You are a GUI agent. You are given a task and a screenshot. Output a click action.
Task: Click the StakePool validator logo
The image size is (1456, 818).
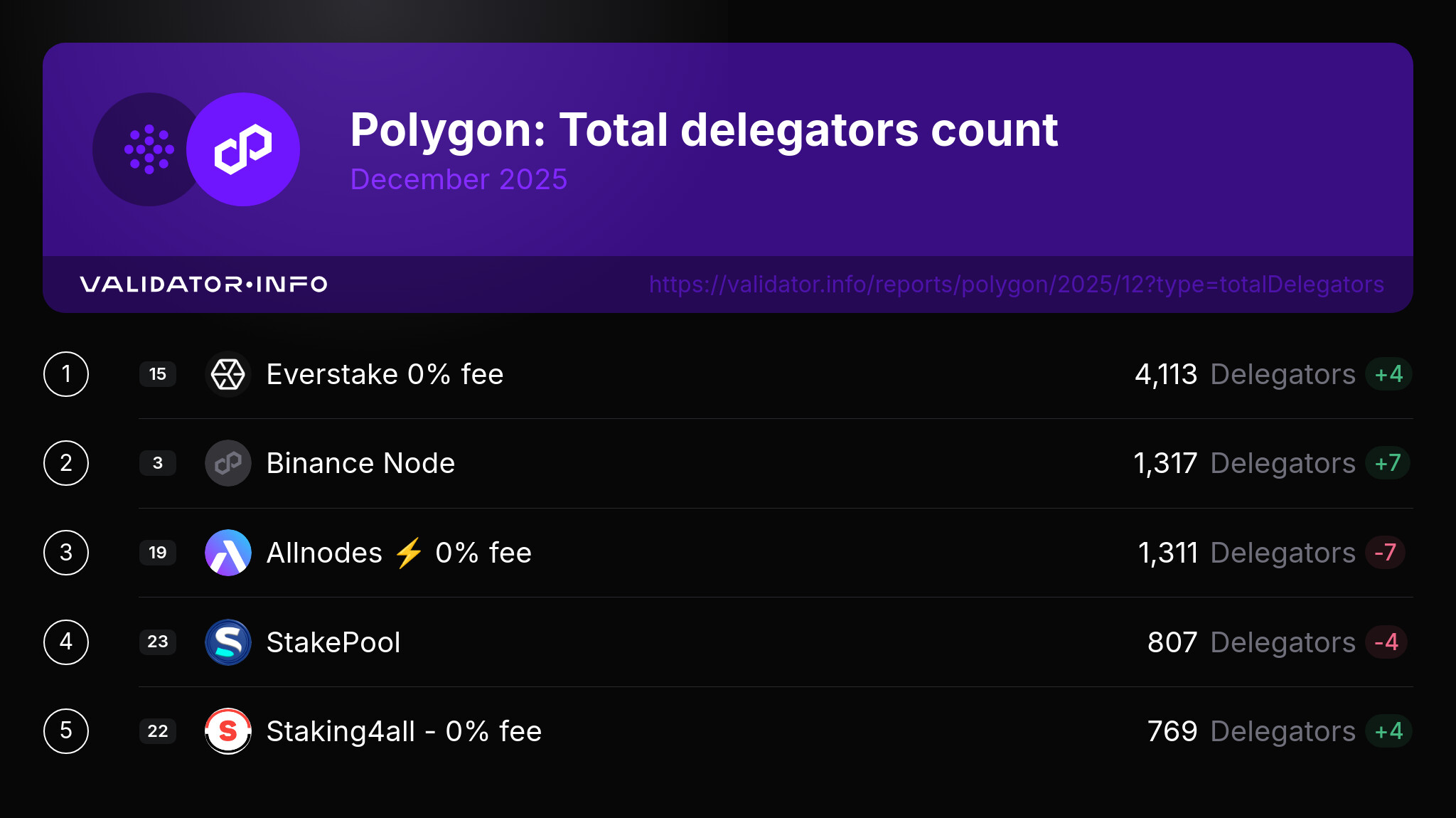(228, 642)
